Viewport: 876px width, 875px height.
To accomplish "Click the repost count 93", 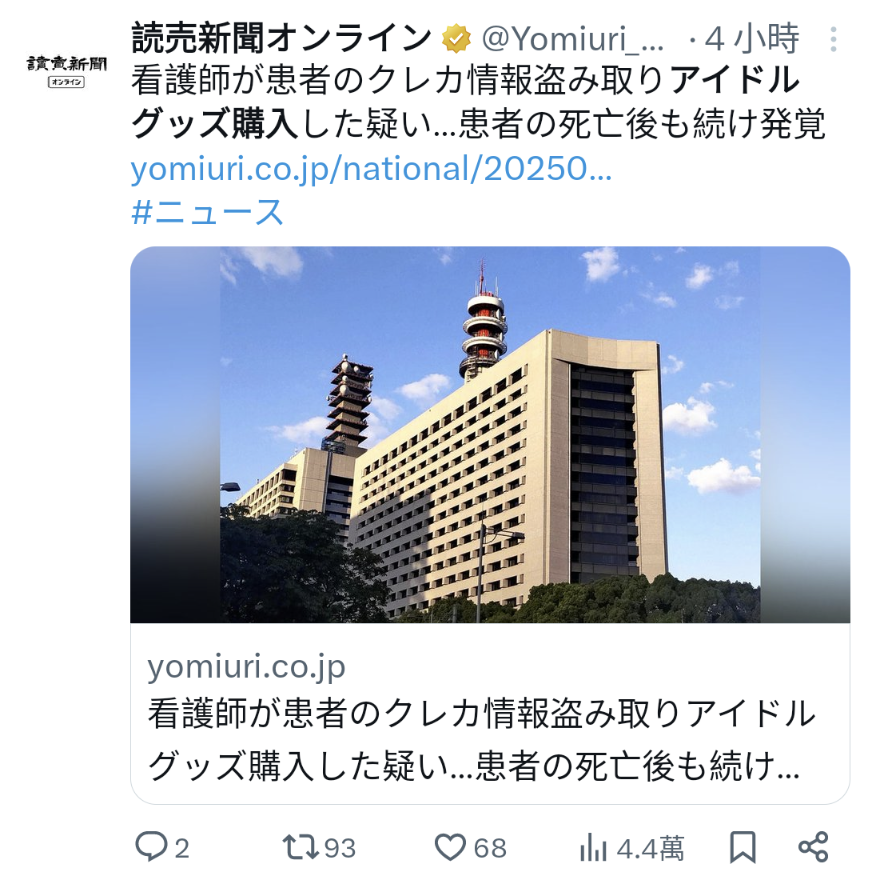I will [x=340, y=848].
